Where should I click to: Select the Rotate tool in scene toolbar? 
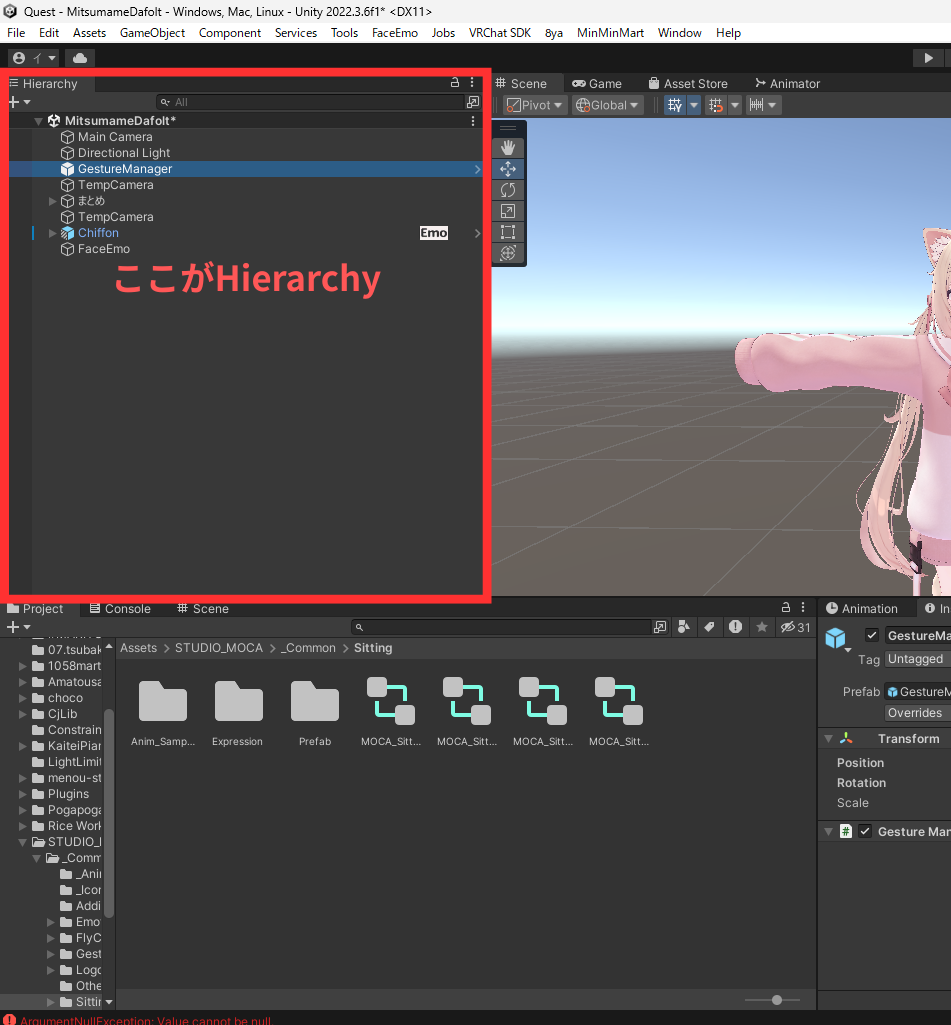pyautogui.click(x=508, y=190)
